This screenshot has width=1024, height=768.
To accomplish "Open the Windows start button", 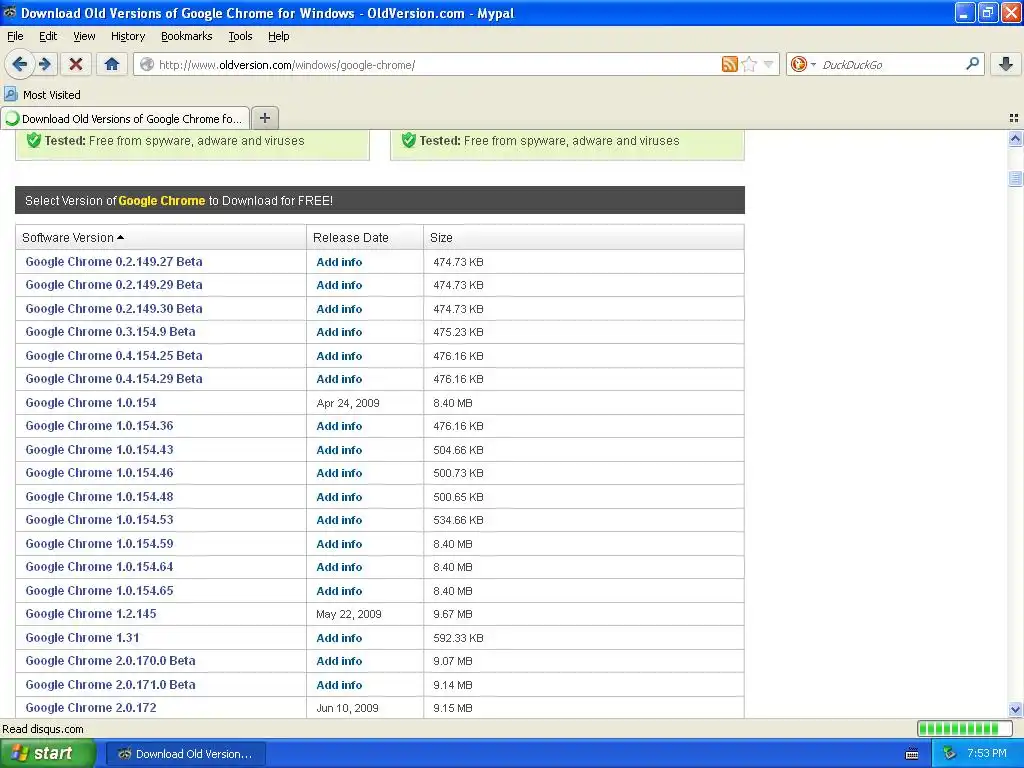I will tap(47, 754).
